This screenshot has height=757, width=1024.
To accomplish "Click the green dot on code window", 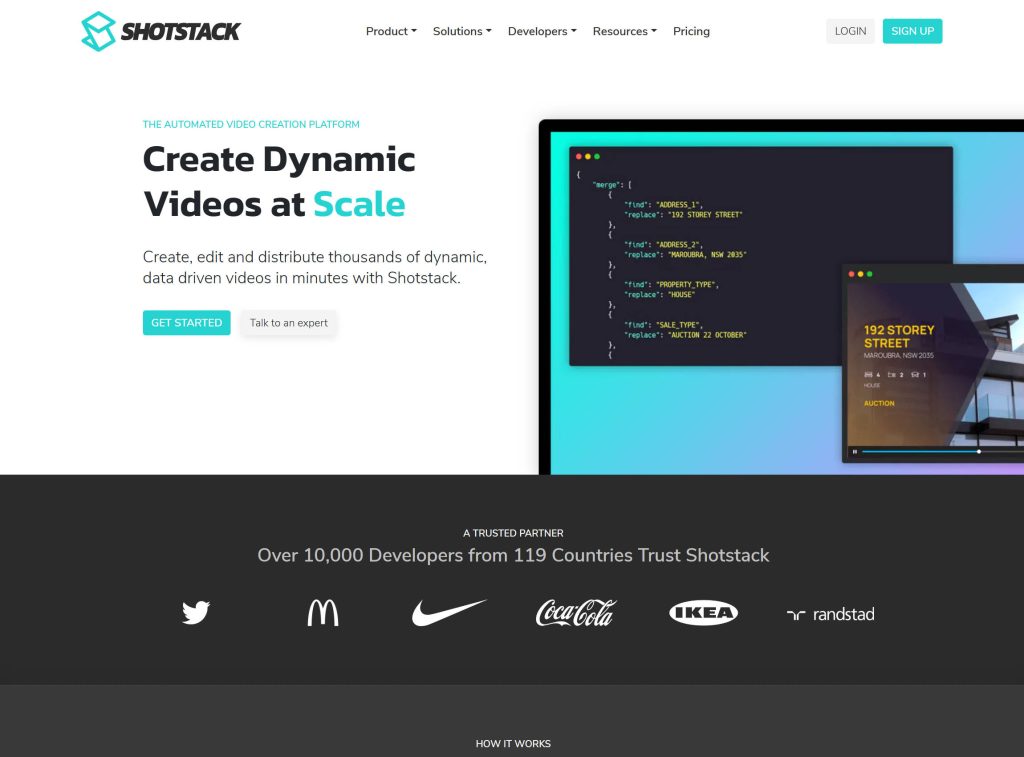I will point(597,157).
